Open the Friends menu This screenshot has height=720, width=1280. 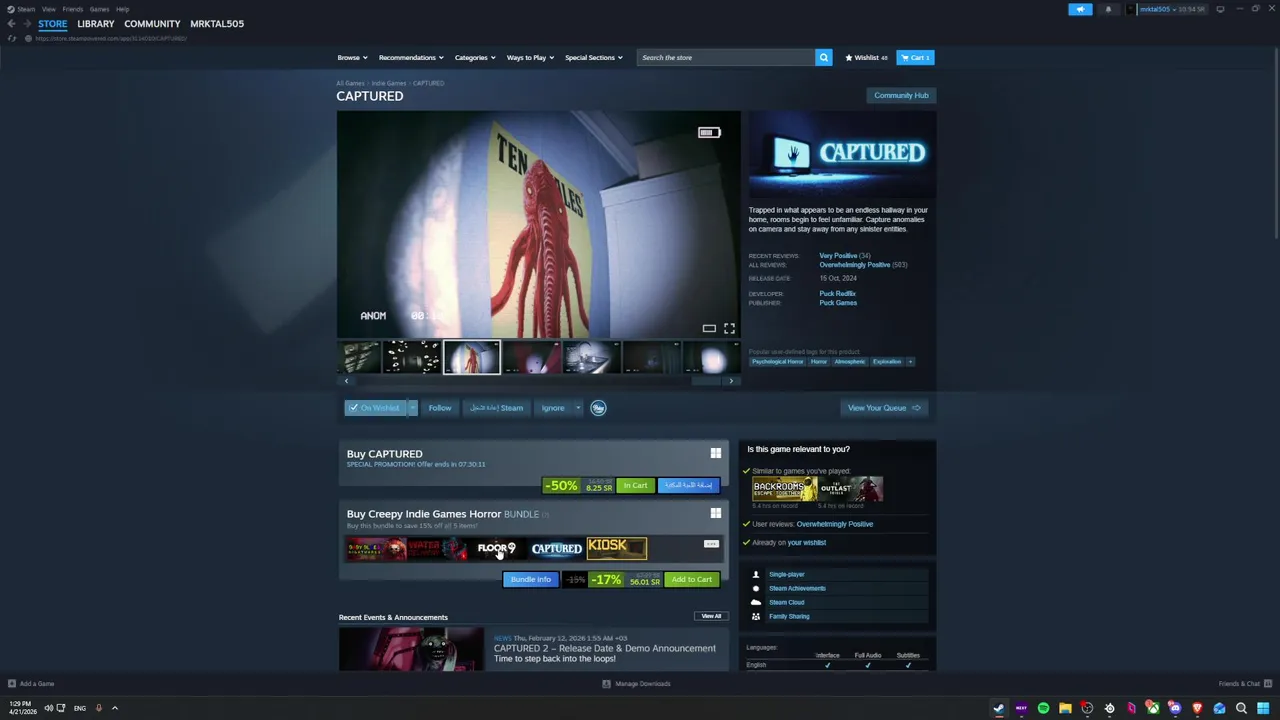(73, 9)
